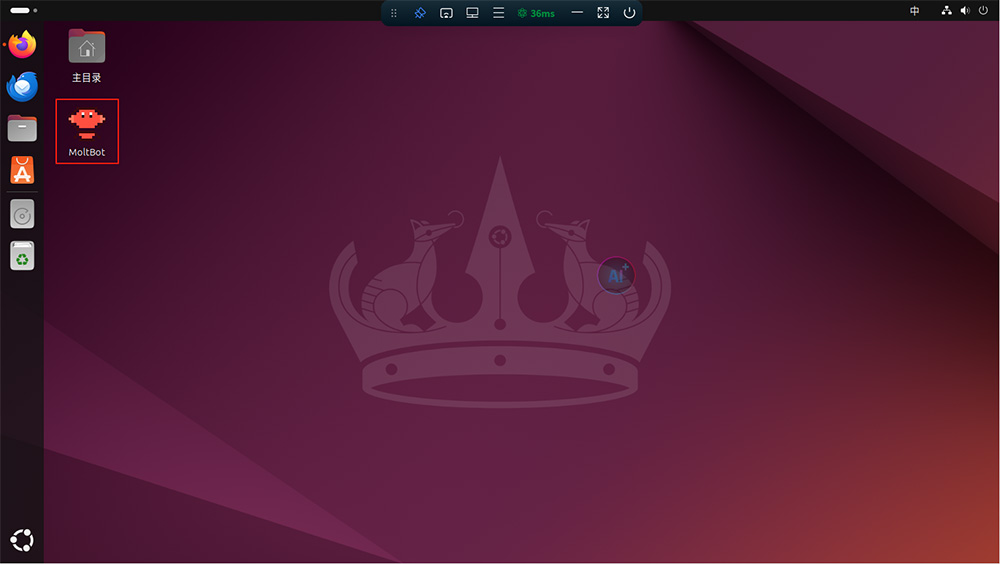Click the screen cast icon in the remote toolbar

[446, 13]
